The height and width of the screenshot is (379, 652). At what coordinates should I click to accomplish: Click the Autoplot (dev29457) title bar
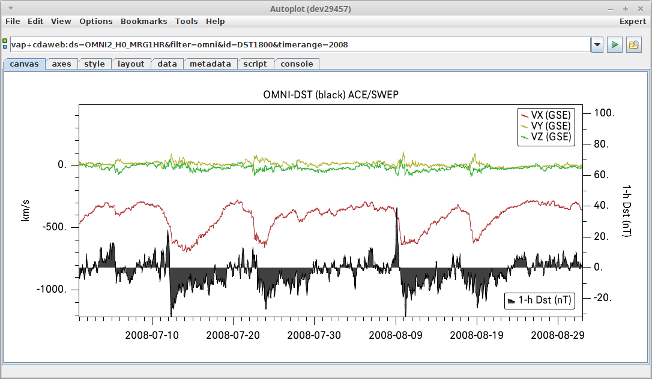[x=310, y=9]
